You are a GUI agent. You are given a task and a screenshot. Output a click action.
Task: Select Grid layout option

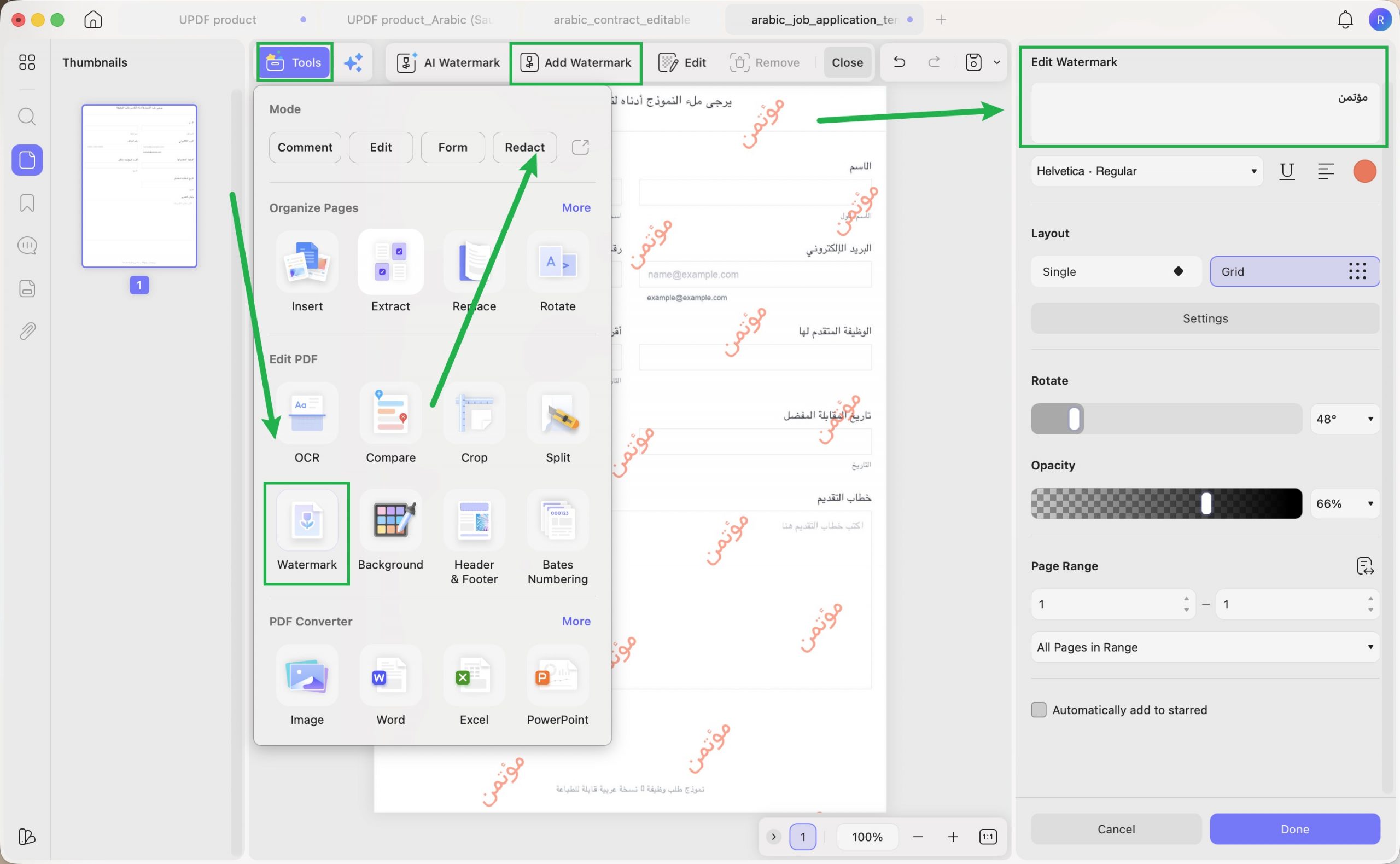(1294, 271)
